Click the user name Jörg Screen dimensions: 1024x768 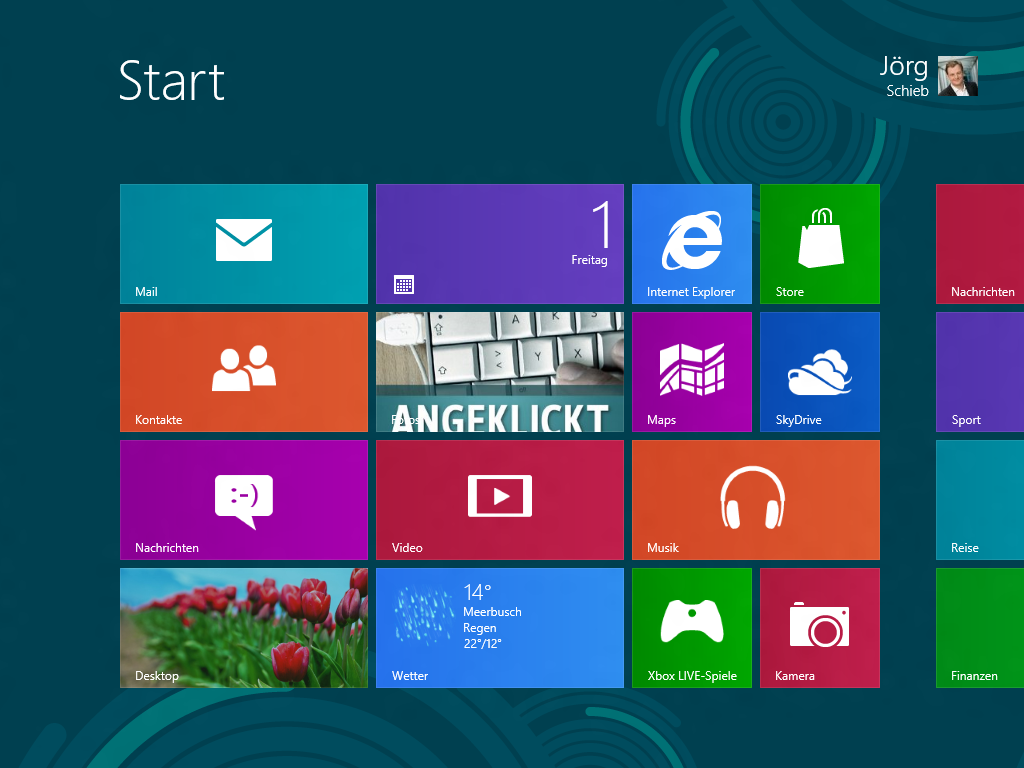coord(903,67)
